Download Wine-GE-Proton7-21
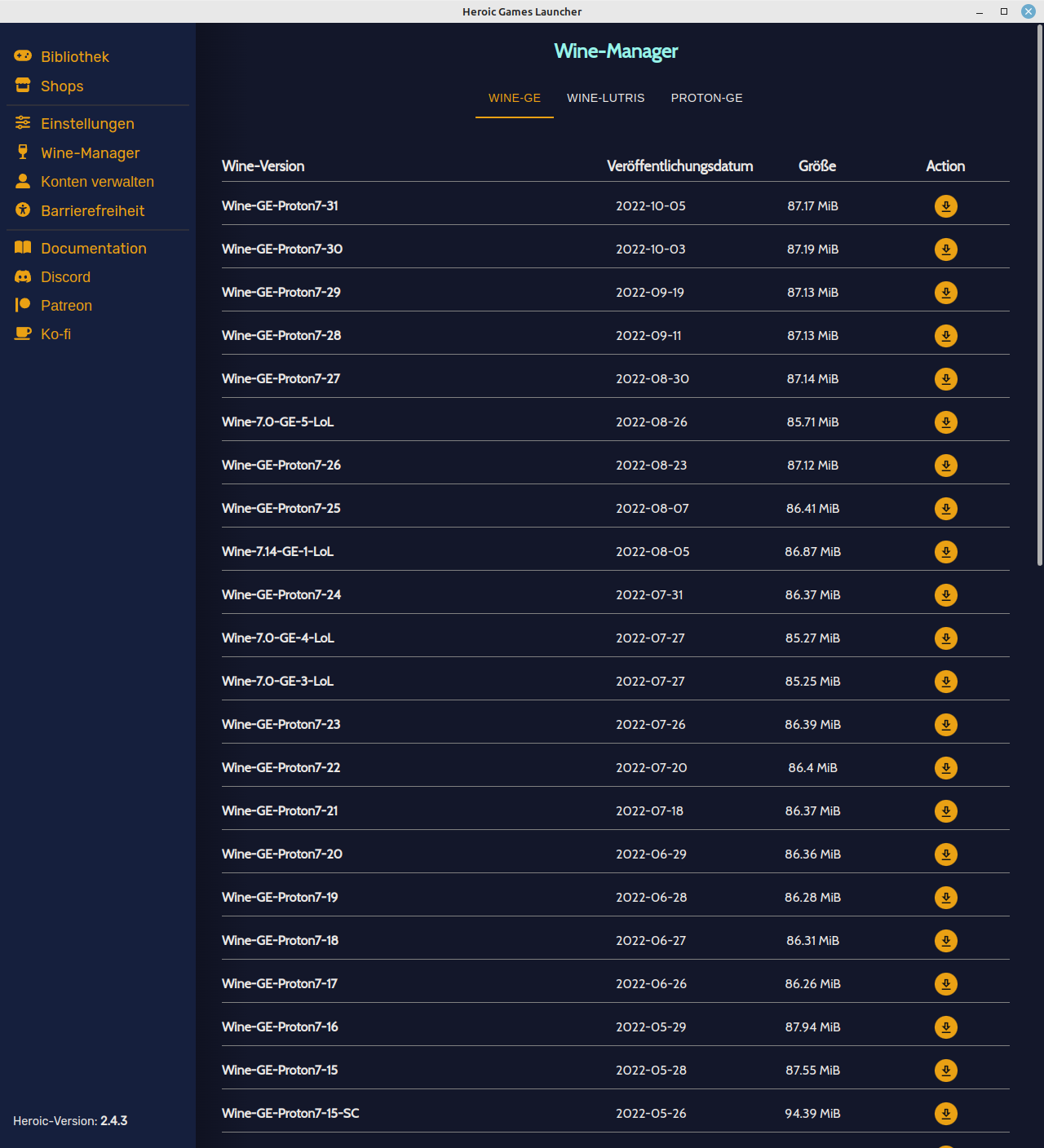 pyautogui.click(x=946, y=811)
